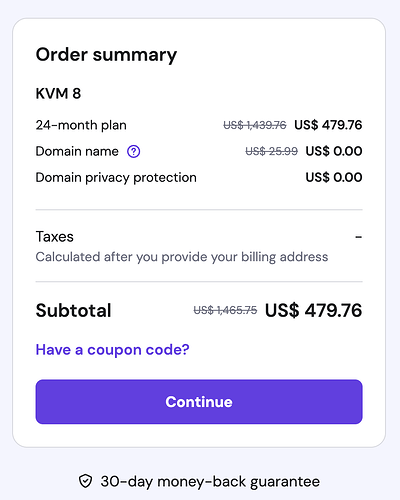Click the Domain privacy protection label

[116, 178]
